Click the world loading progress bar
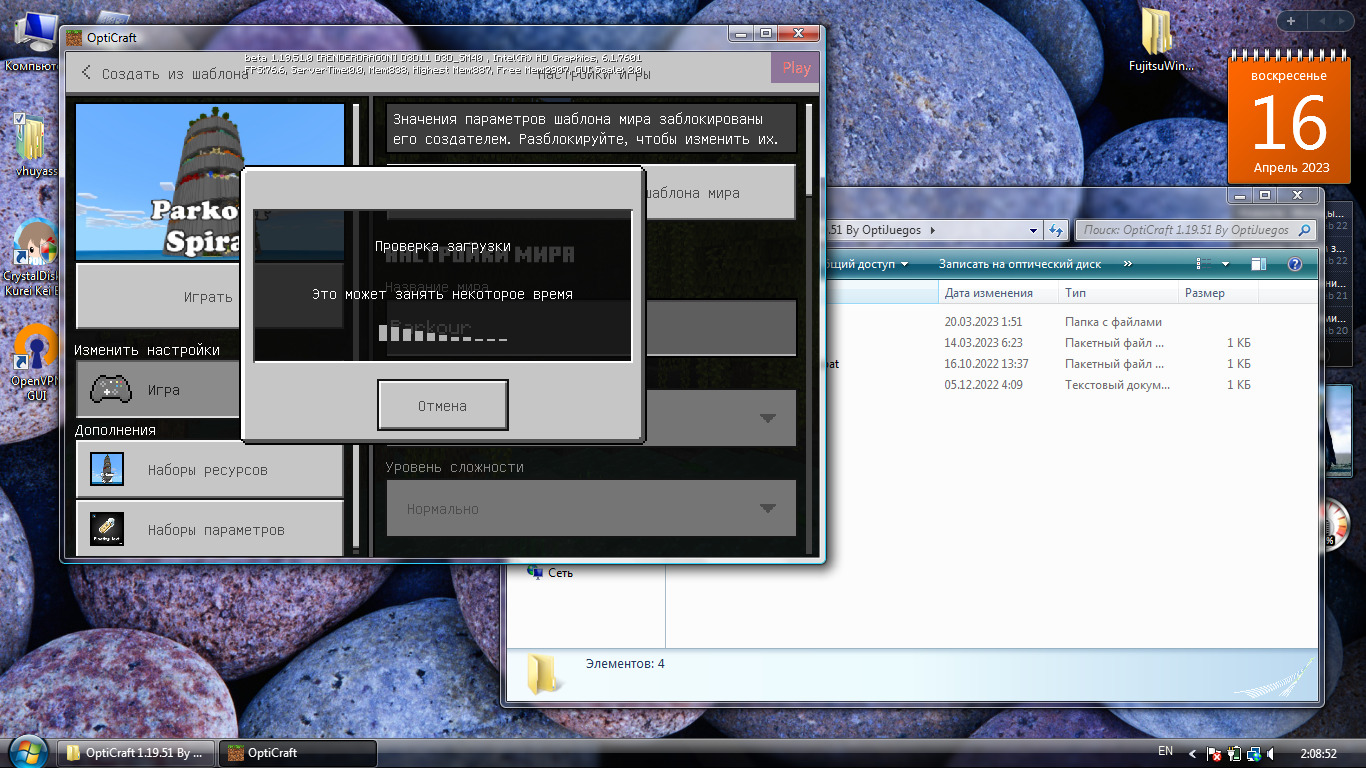This screenshot has height=768, width=1366. [443, 332]
